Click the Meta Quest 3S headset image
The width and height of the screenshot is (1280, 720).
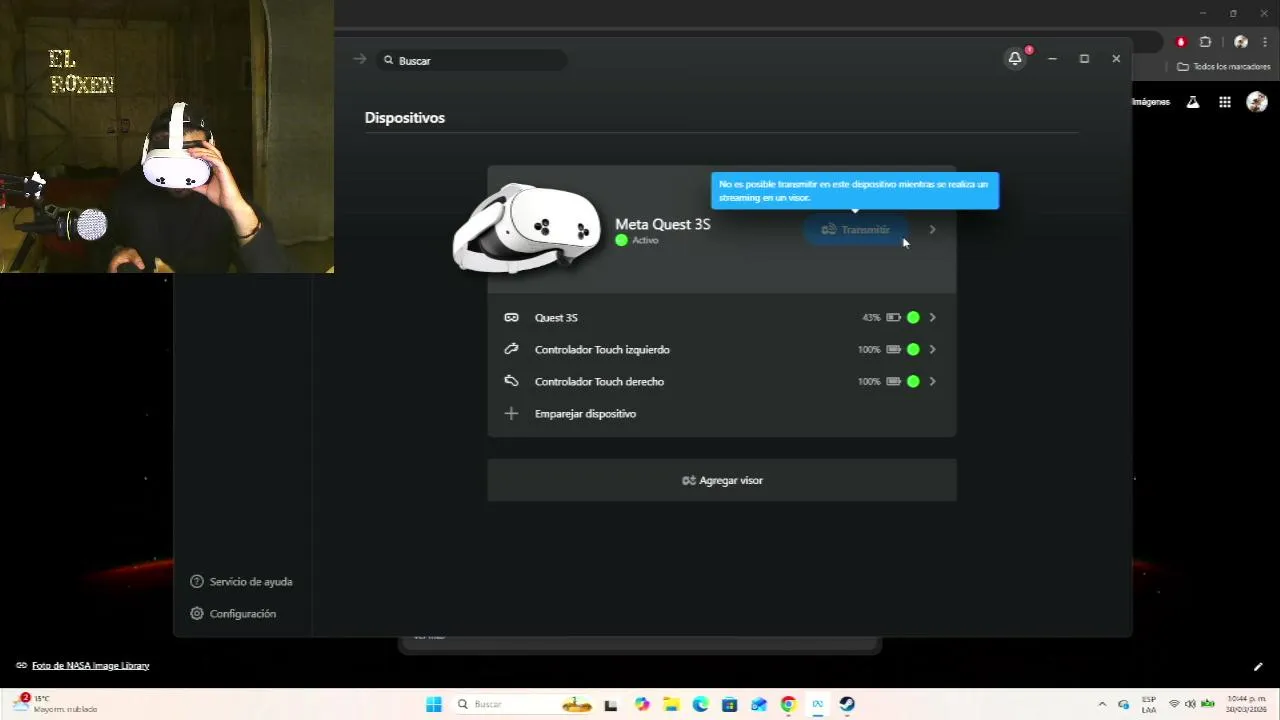(x=527, y=228)
